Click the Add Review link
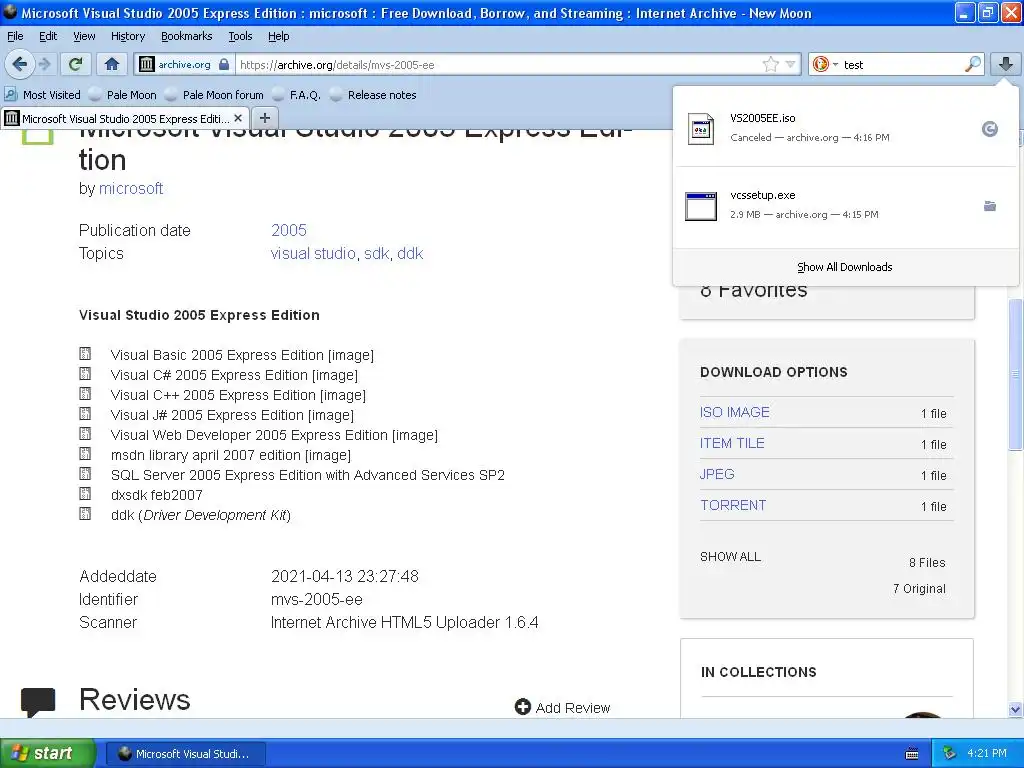The image size is (1024, 768). tap(573, 708)
